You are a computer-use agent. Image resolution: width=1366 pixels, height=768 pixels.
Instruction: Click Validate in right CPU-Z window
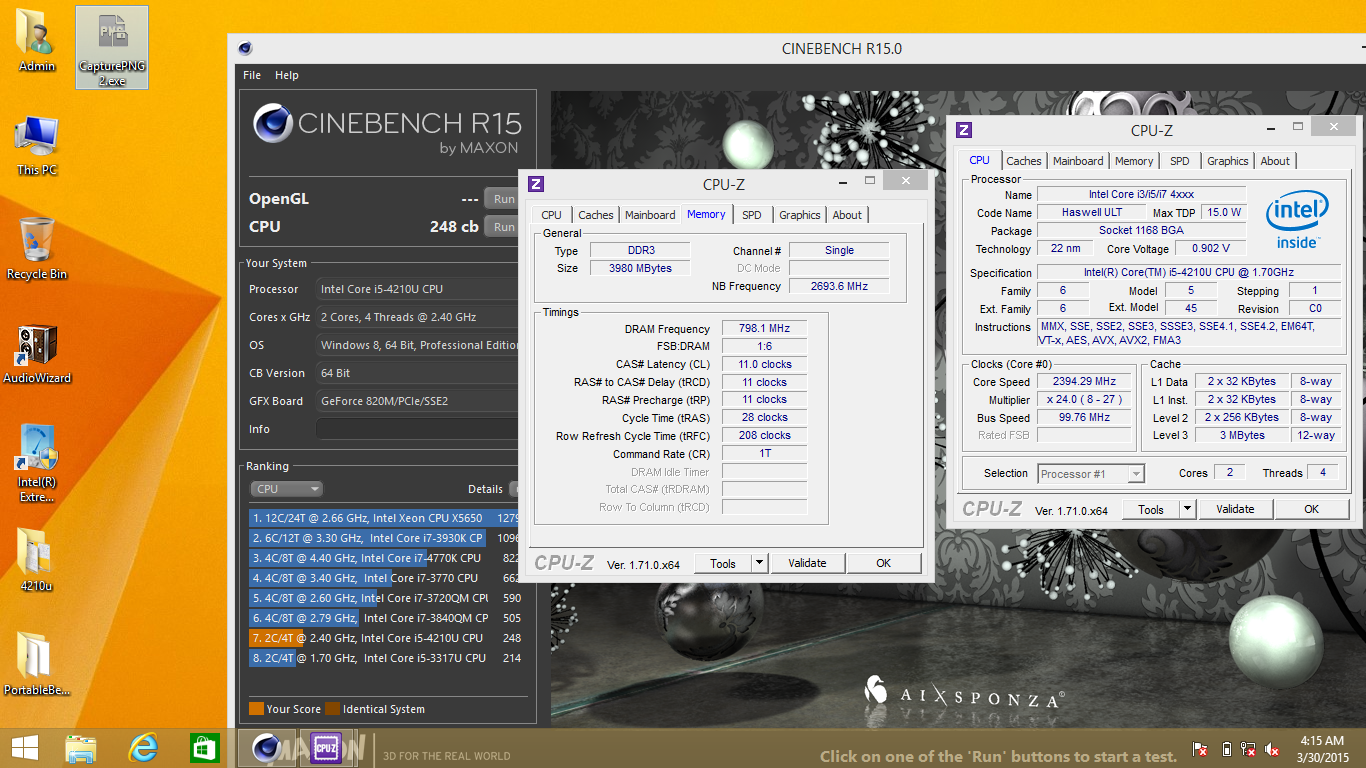(x=1235, y=509)
